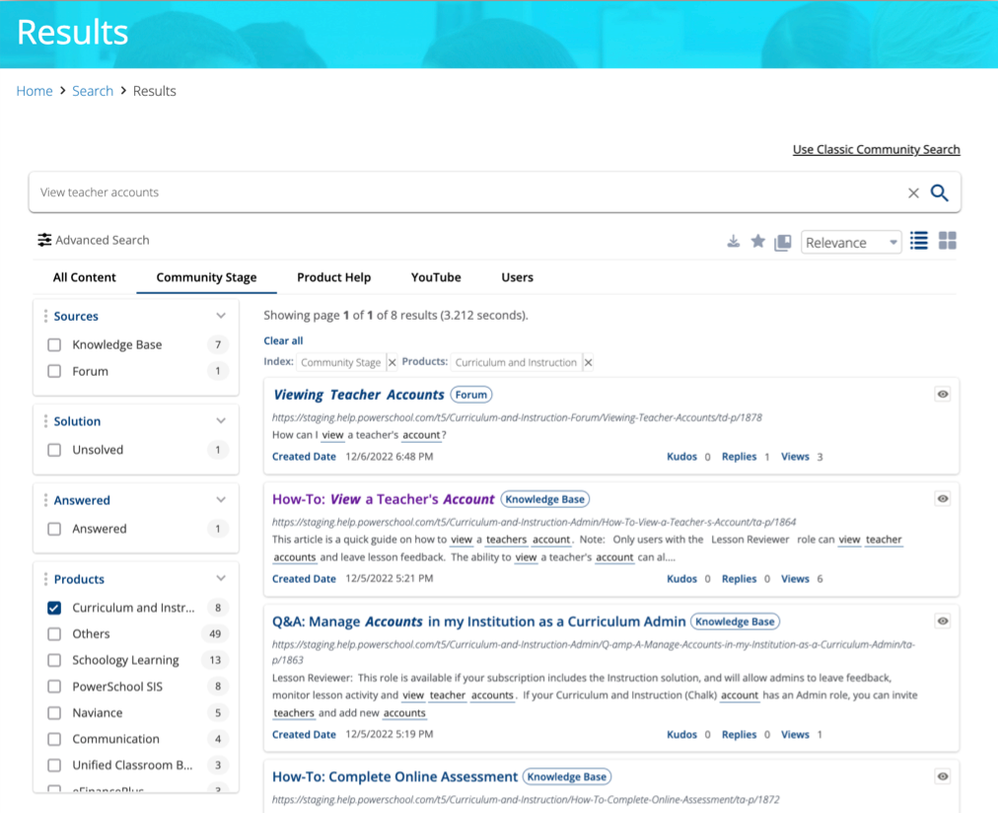Switch to list view layout icon
This screenshot has height=813, width=998.
click(x=919, y=241)
